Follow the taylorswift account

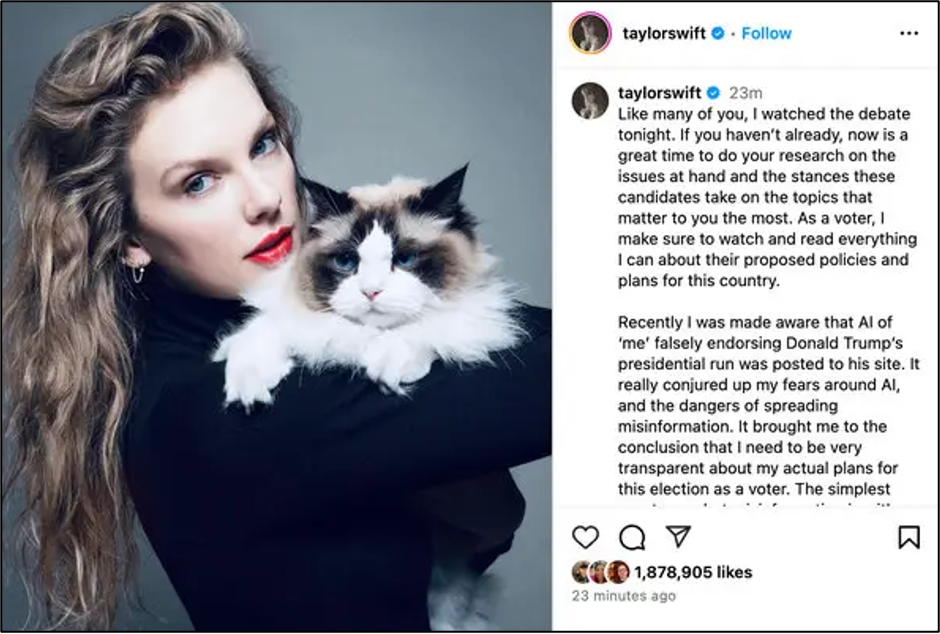click(766, 33)
